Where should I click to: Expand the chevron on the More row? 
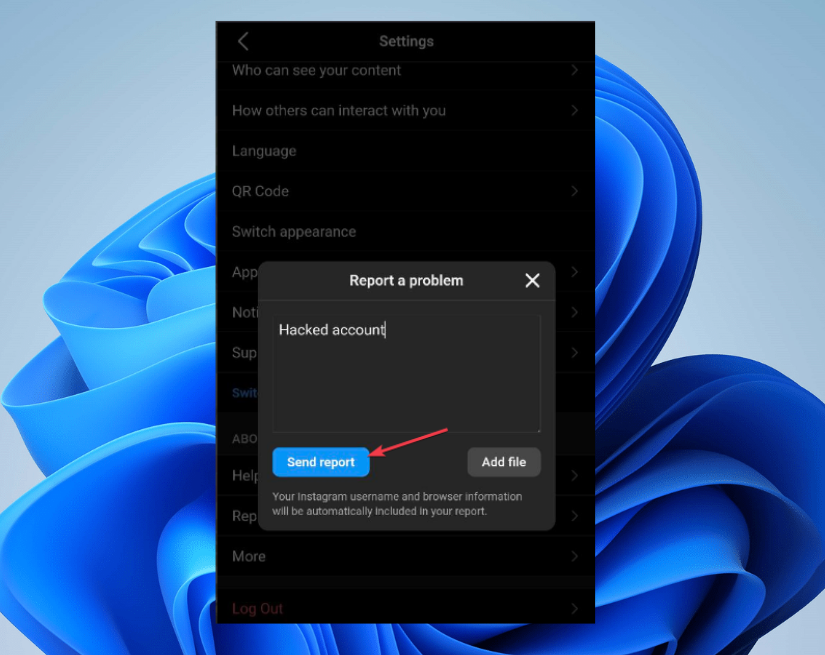click(575, 556)
